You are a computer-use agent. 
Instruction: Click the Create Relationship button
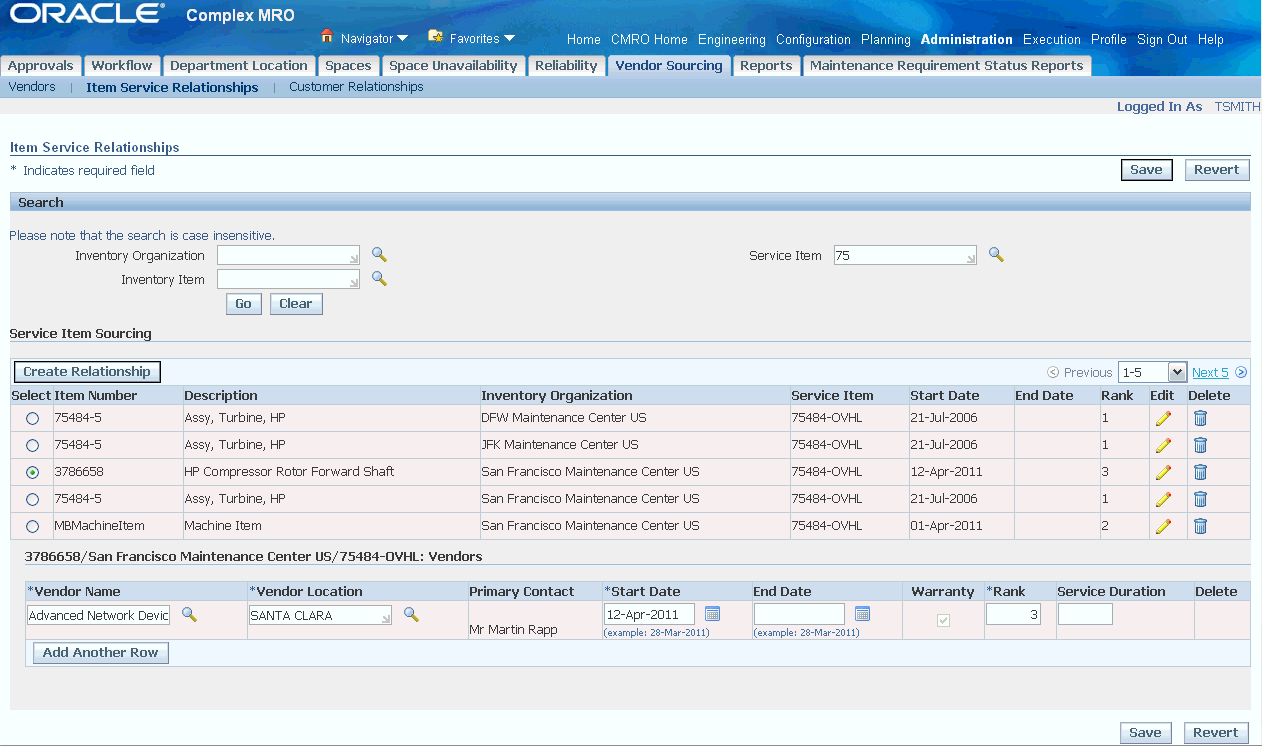pyautogui.click(x=87, y=372)
